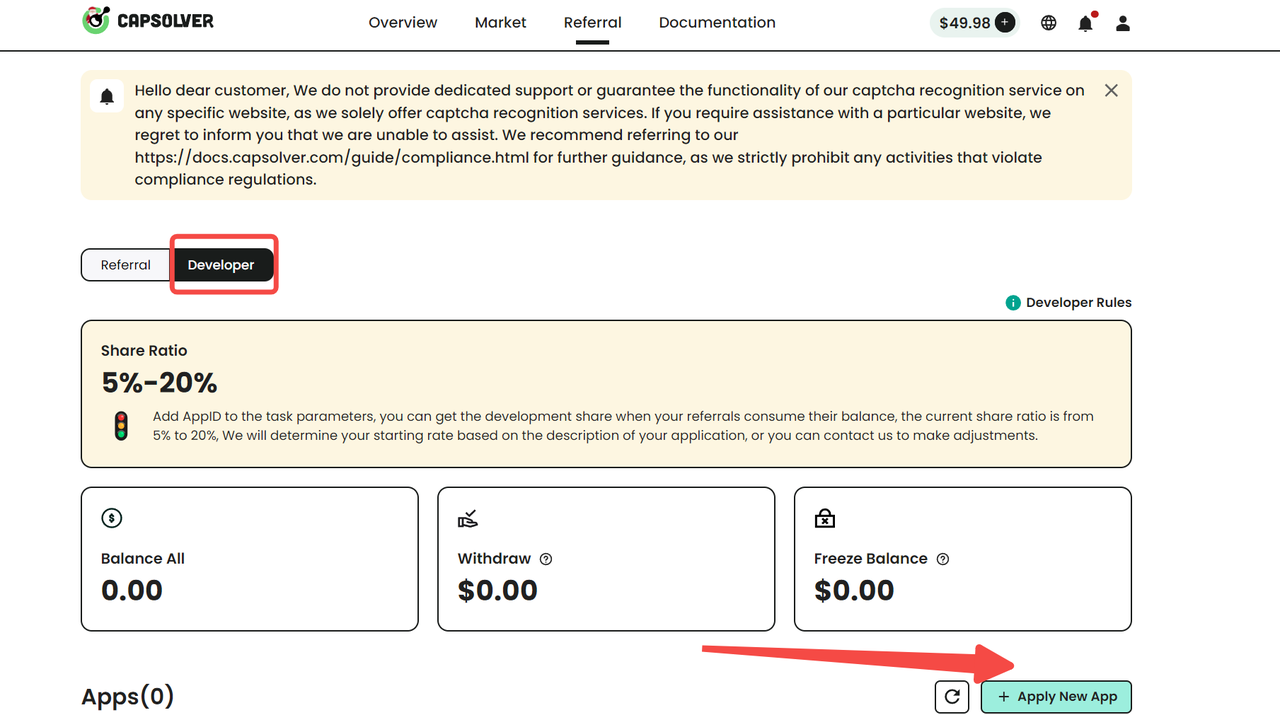
Task: Go to the Market tab
Action: [x=500, y=22]
